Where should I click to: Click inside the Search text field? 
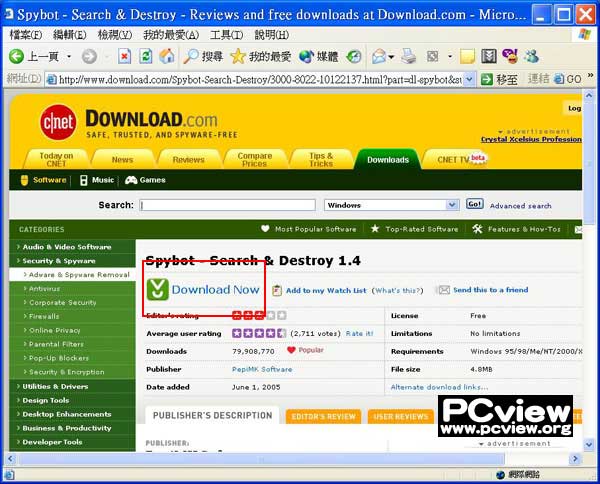pos(228,205)
